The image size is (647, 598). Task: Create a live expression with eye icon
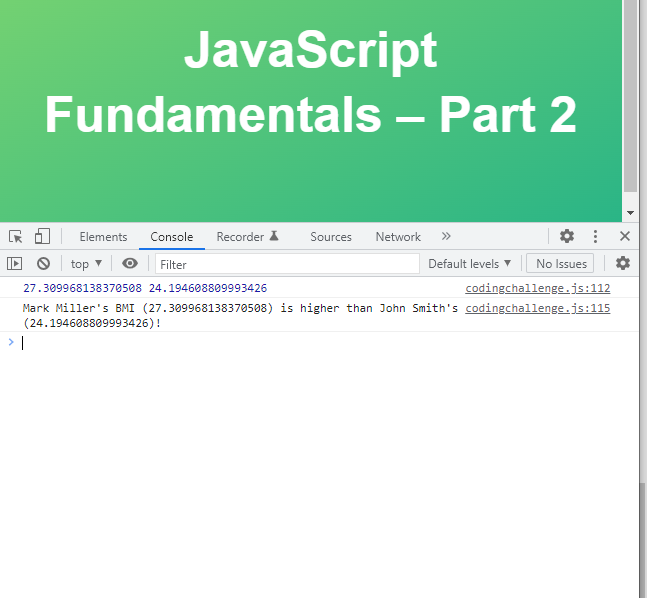(130, 263)
